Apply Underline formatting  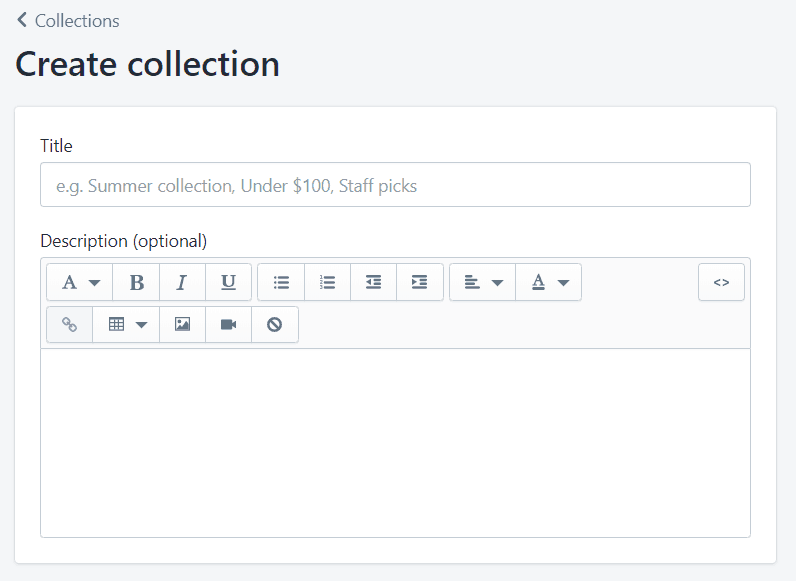(228, 282)
